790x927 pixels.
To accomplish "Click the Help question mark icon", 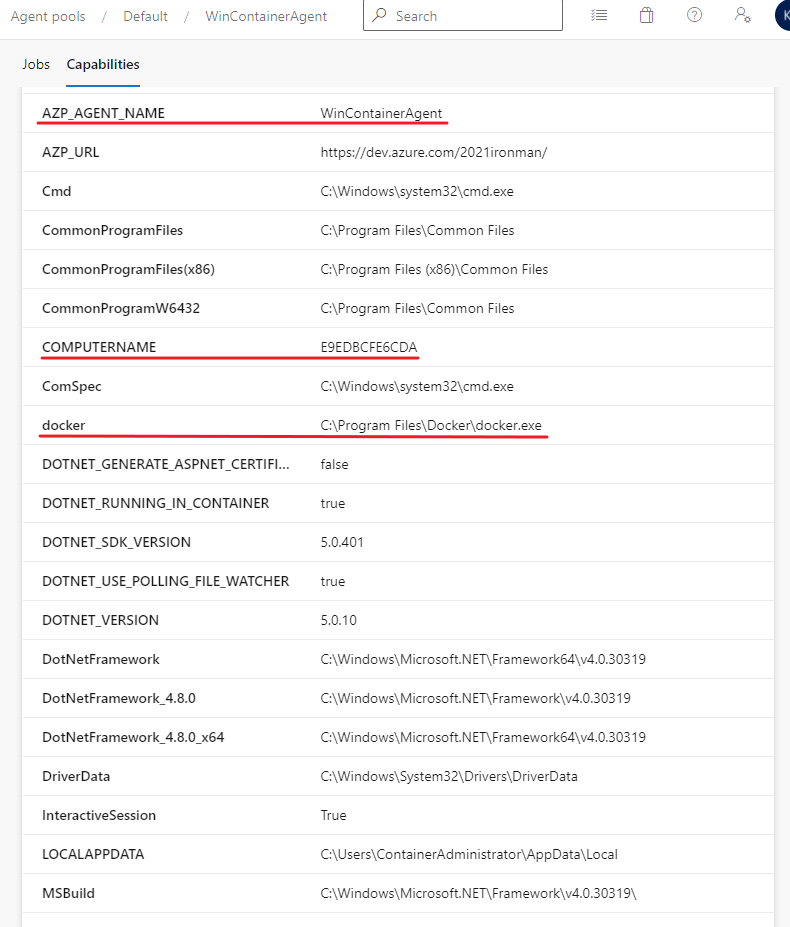I will coord(694,15).
